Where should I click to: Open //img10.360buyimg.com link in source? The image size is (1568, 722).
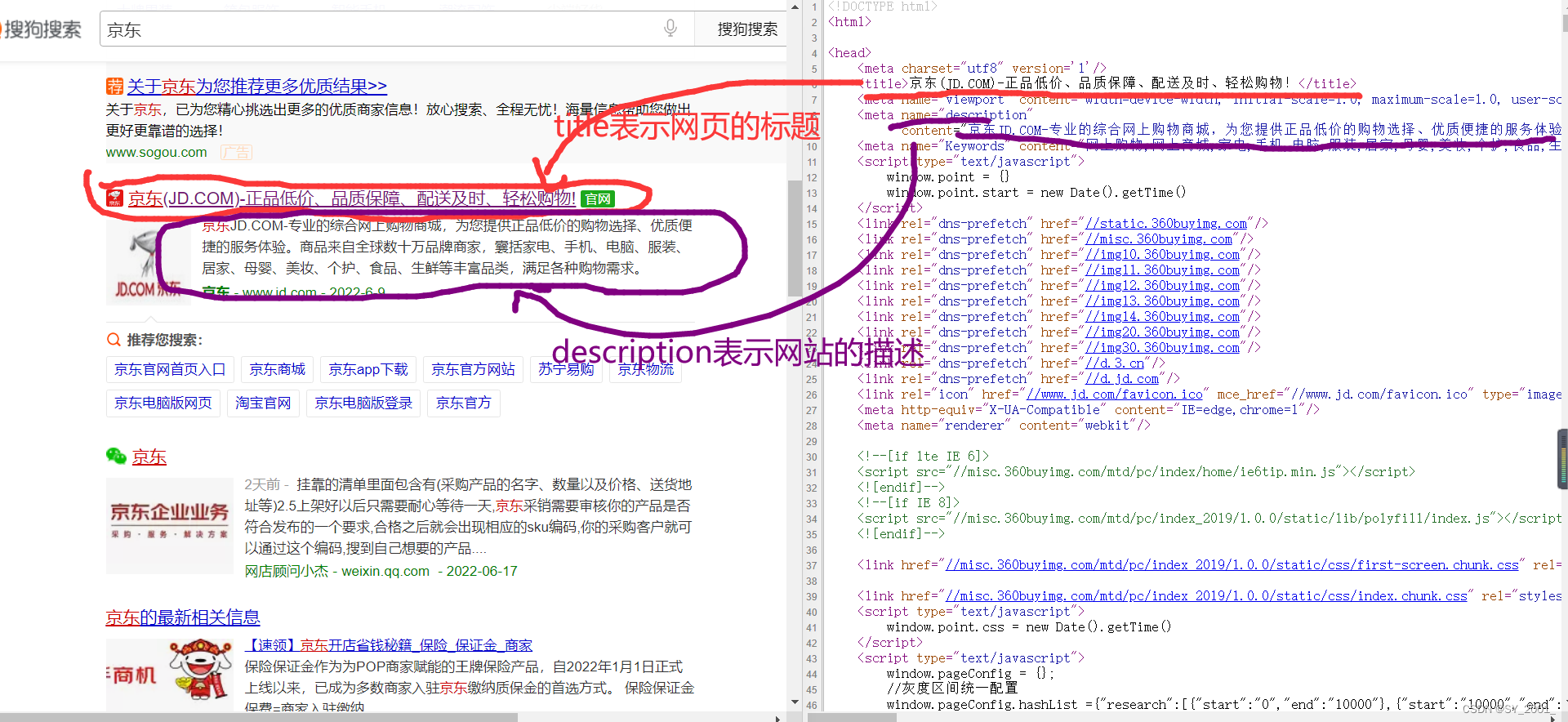tap(1163, 255)
